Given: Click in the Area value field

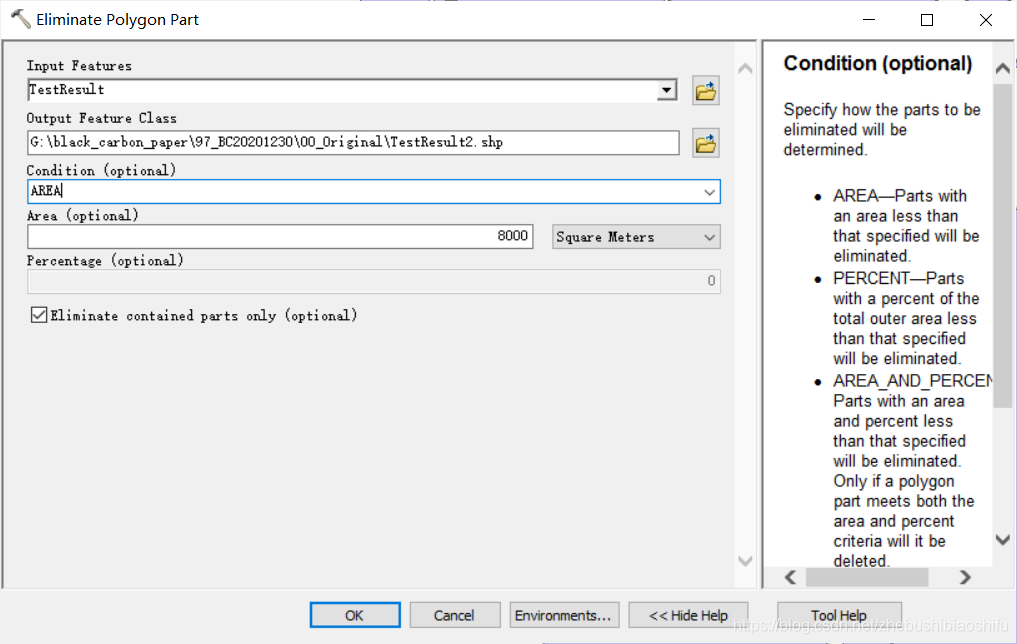Looking at the screenshot, I should click(280, 236).
